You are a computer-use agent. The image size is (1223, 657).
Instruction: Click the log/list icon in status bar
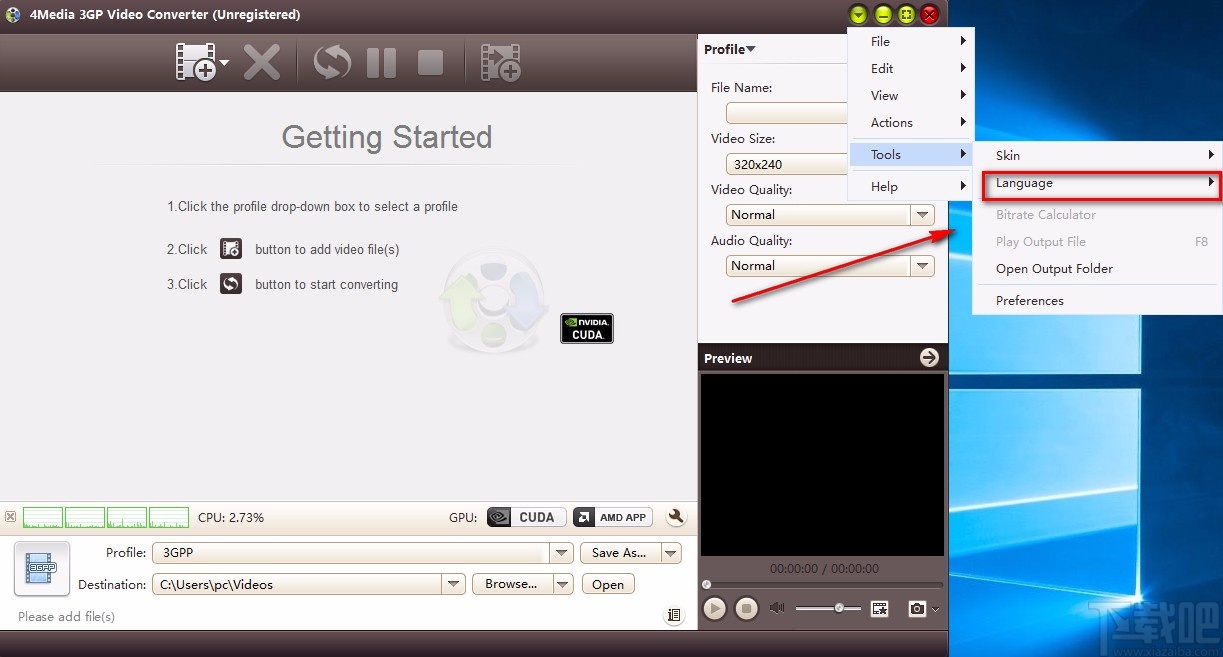tap(674, 616)
